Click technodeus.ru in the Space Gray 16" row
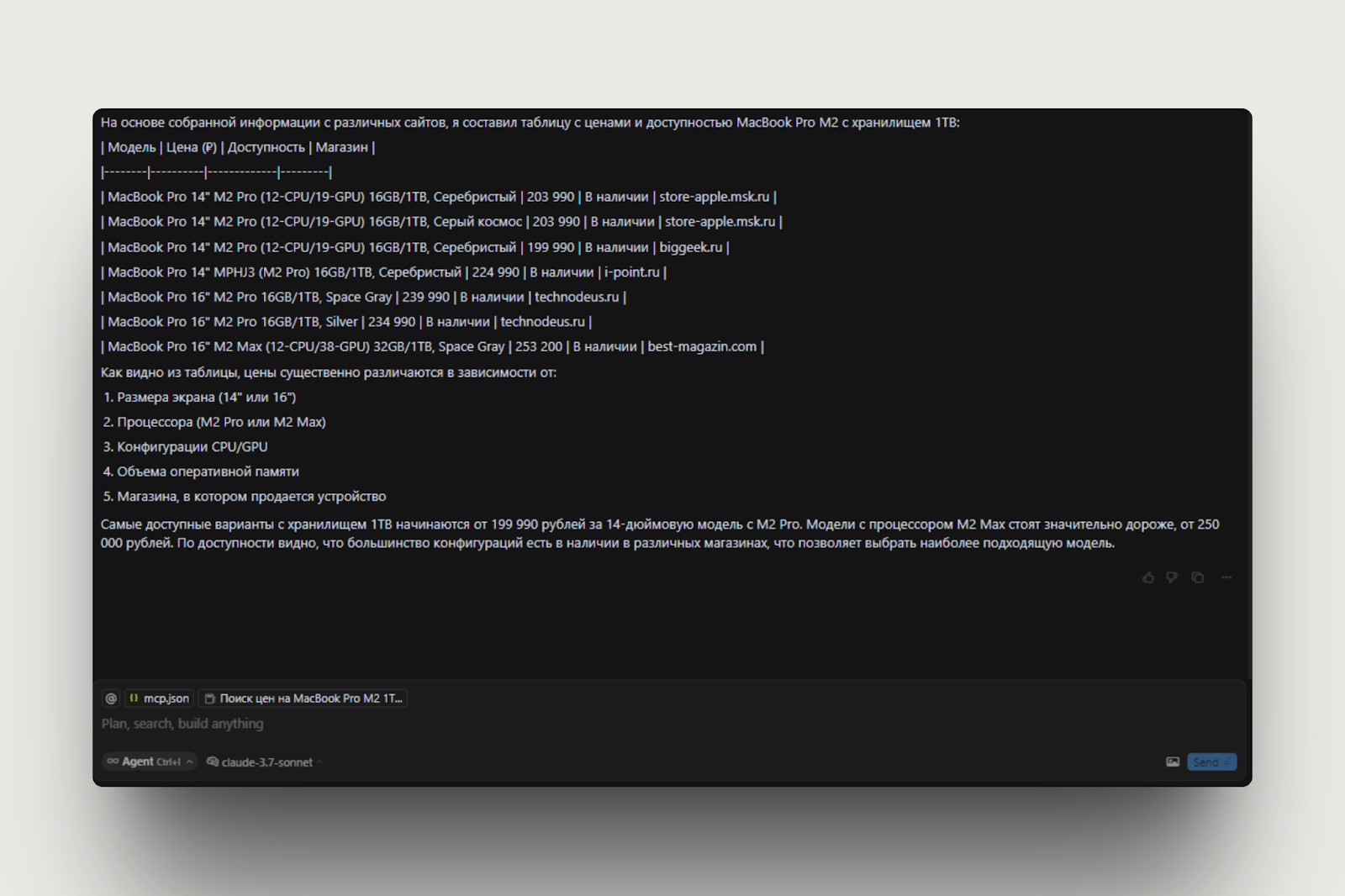The width and height of the screenshot is (1345, 896). click(577, 297)
